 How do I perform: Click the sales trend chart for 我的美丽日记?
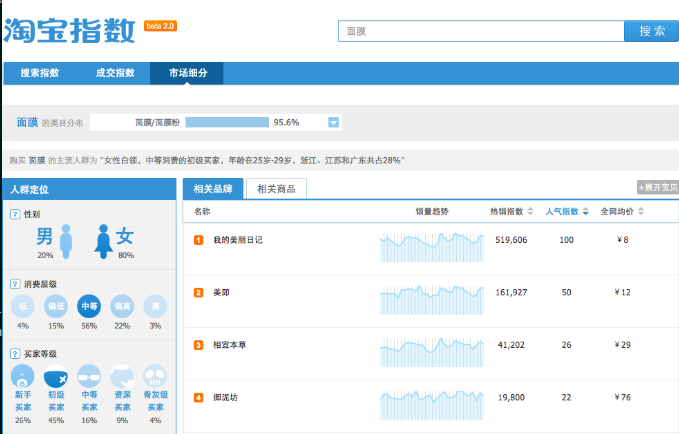coord(432,247)
